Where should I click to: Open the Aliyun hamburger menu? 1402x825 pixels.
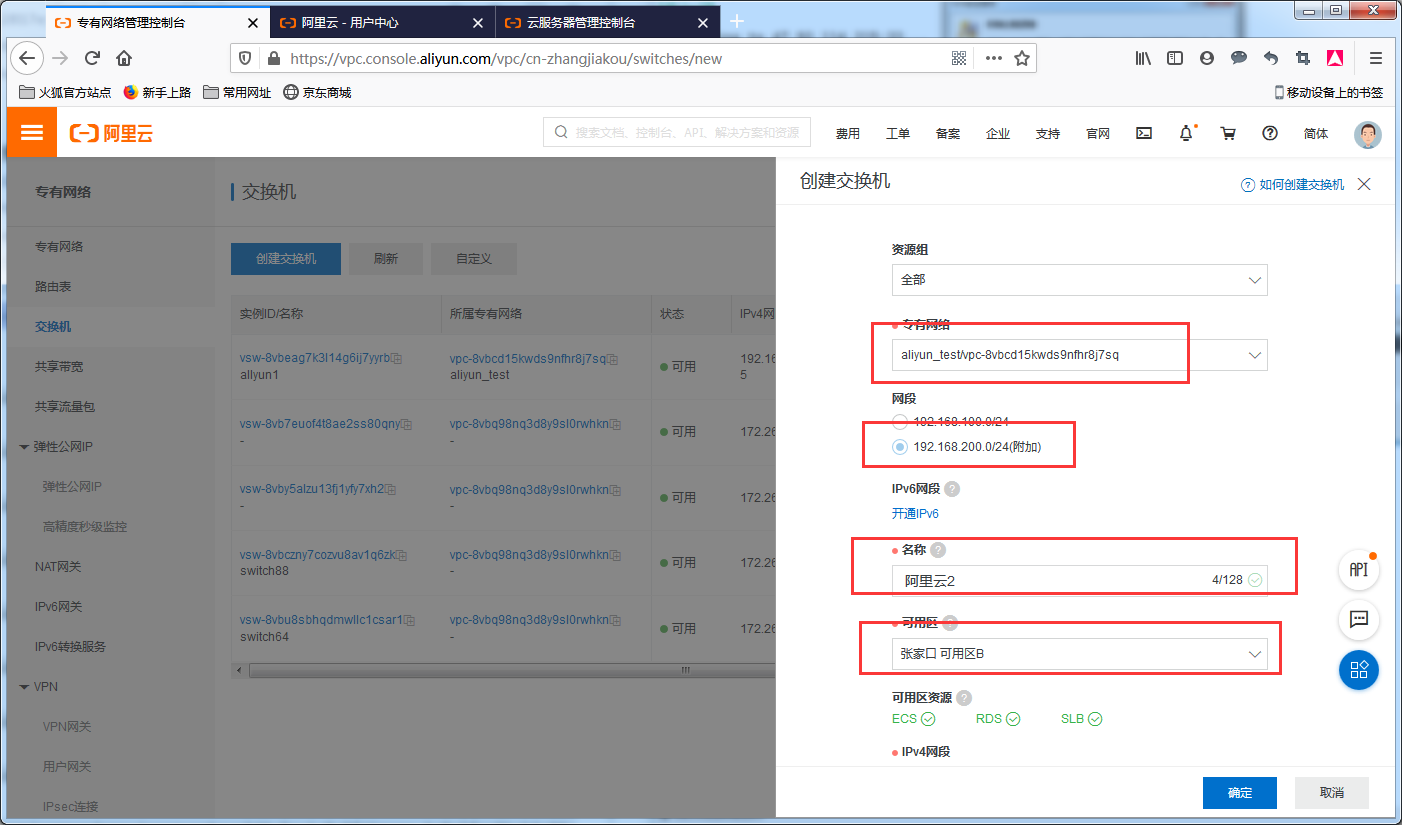32,133
